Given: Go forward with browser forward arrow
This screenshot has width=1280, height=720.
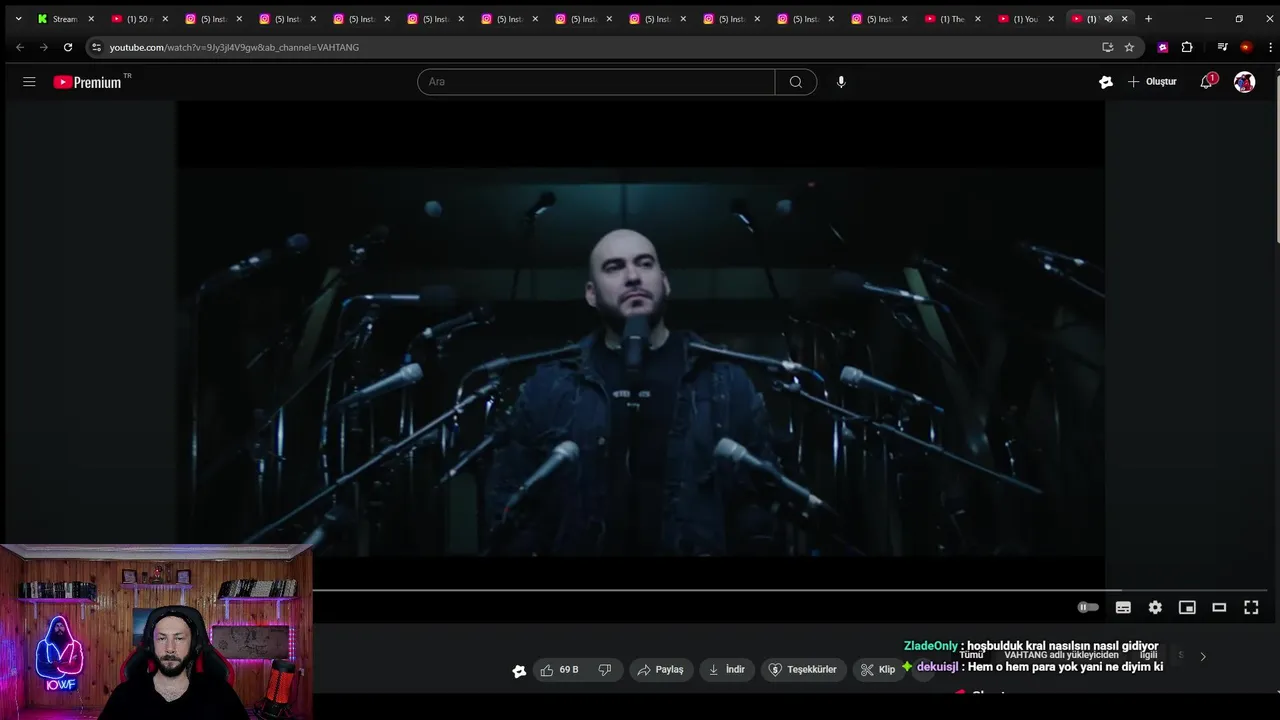Looking at the screenshot, I should pos(44,47).
